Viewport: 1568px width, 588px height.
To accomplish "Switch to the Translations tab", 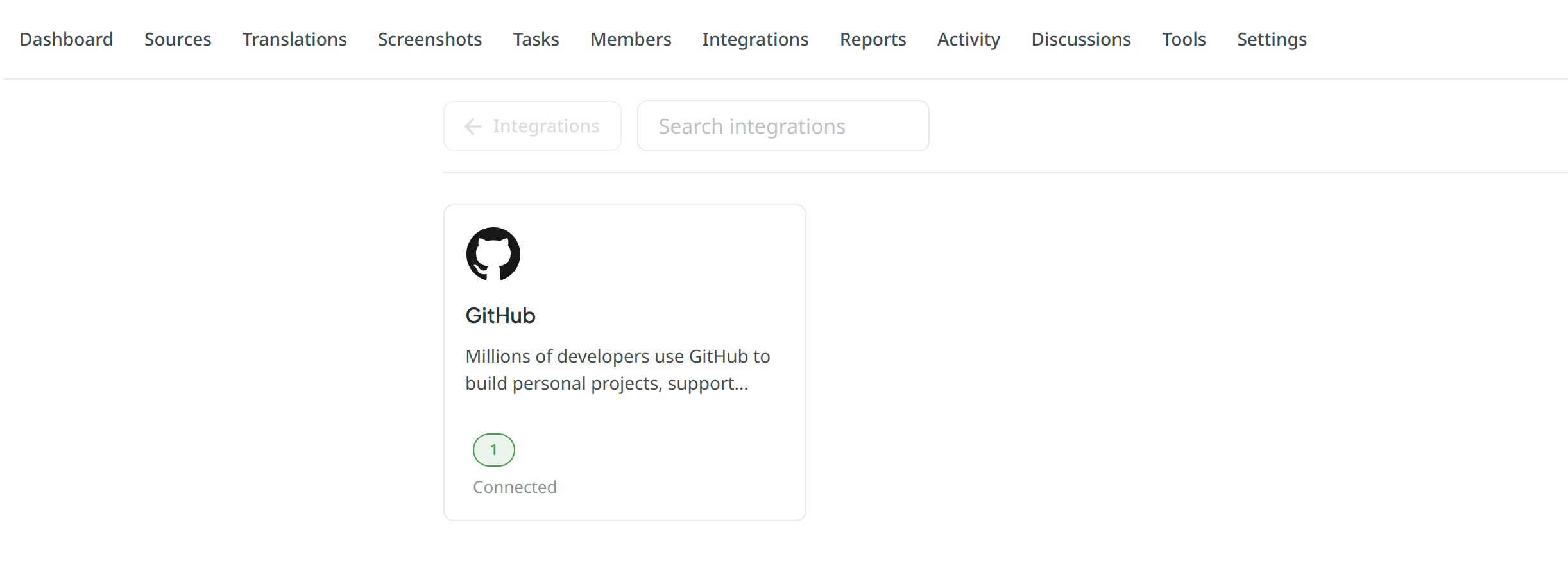I will click(x=294, y=39).
